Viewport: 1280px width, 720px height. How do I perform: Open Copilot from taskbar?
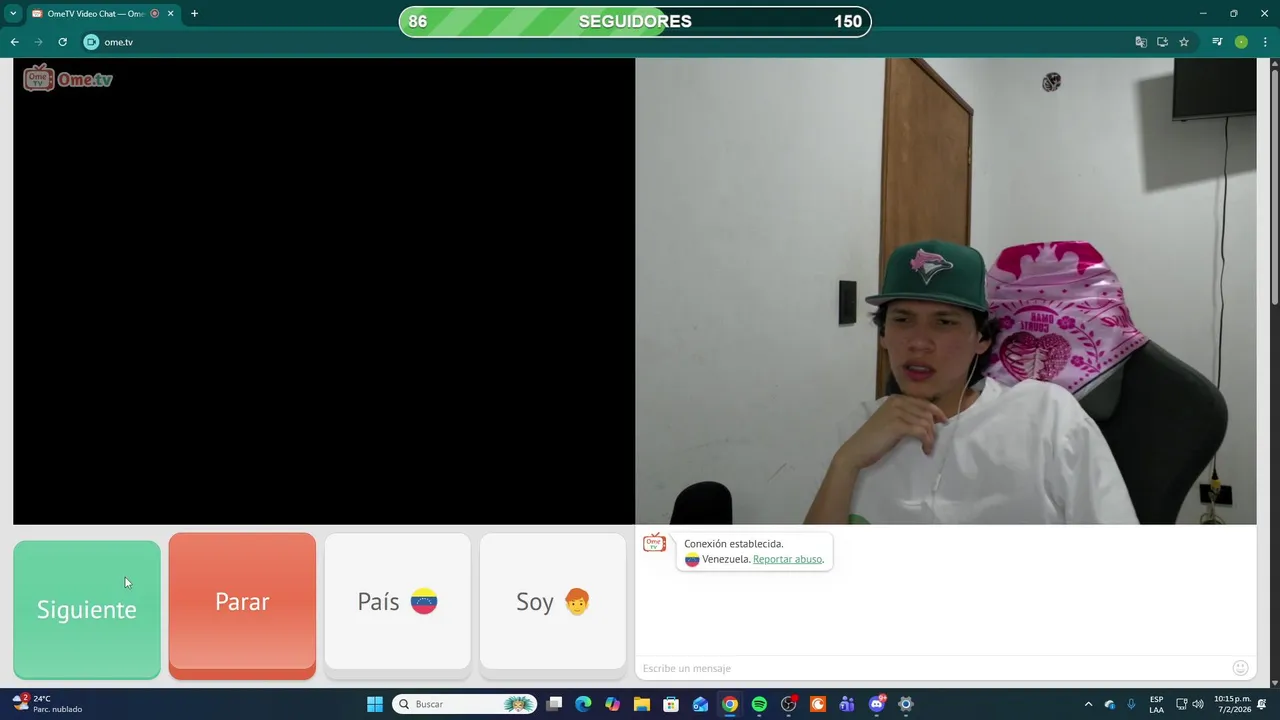[612, 704]
